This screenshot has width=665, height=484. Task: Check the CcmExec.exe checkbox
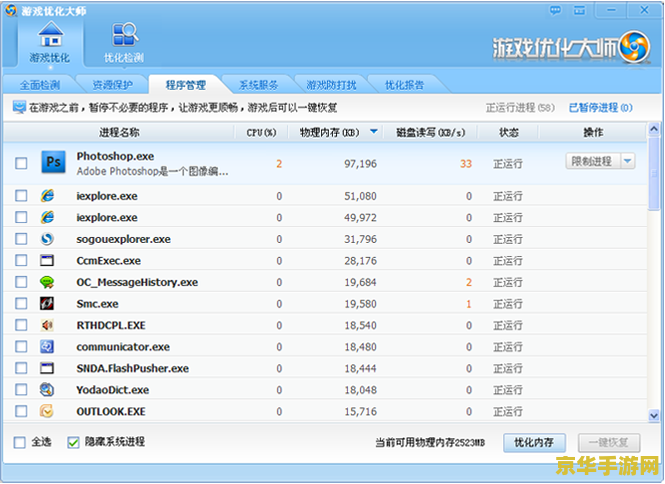tap(21, 260)
